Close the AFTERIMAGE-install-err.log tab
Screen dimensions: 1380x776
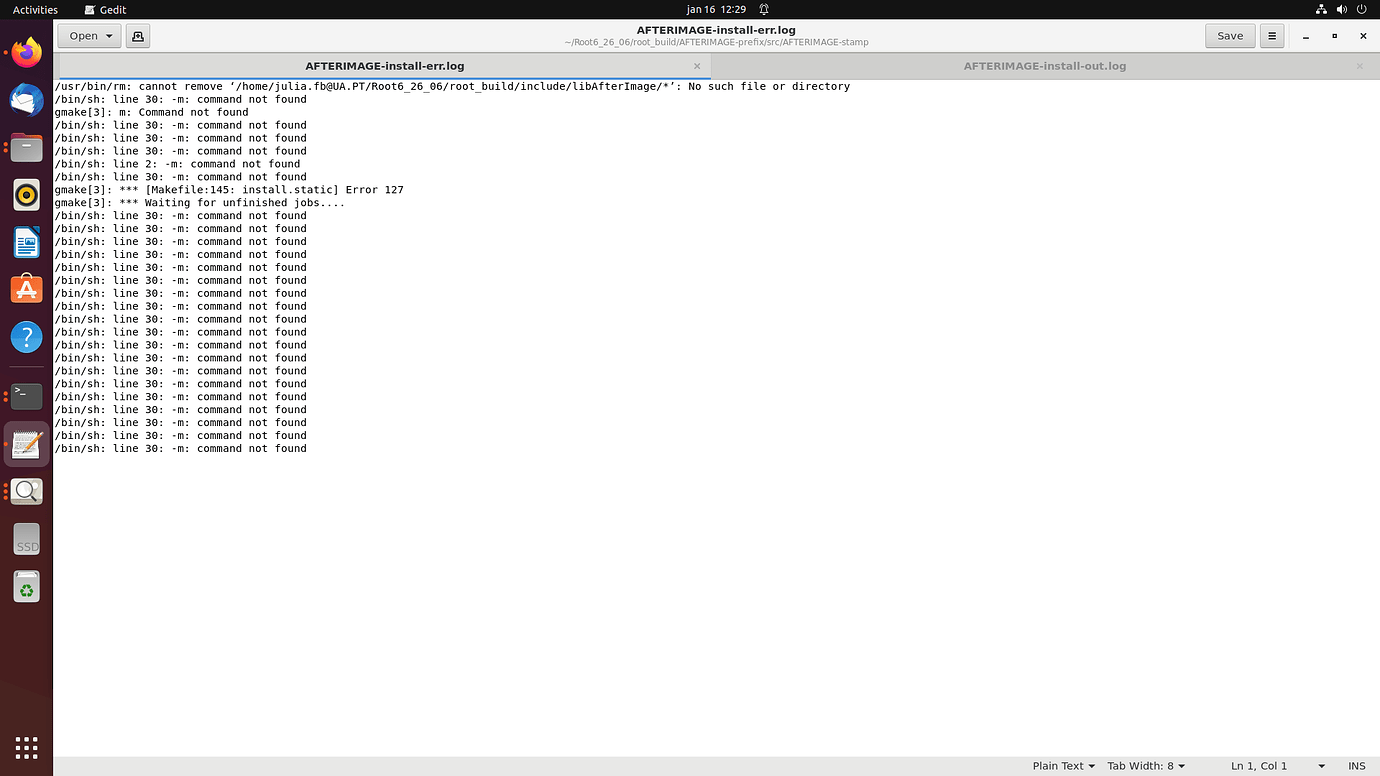(697, 66)
